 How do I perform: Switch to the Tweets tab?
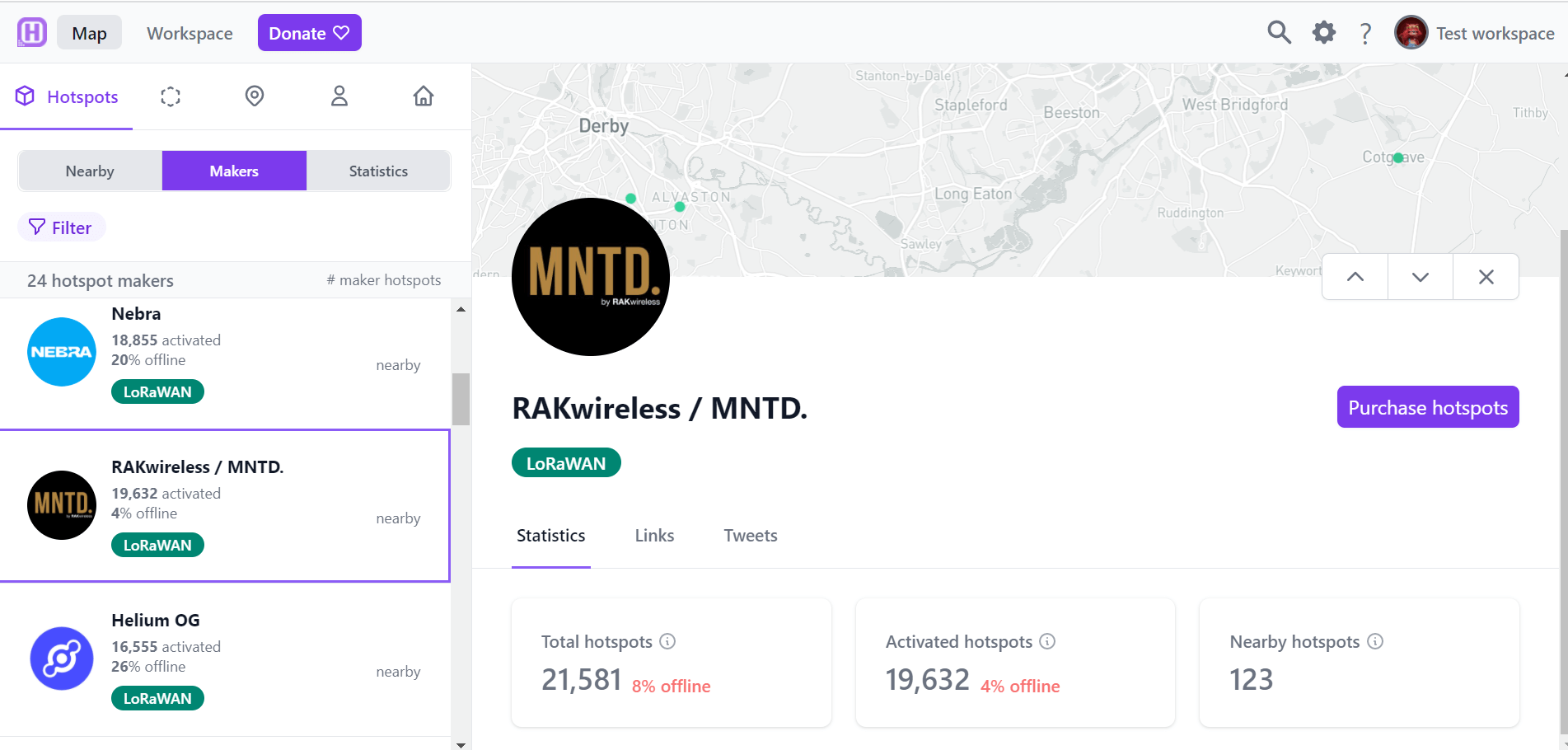click(751, 536)
